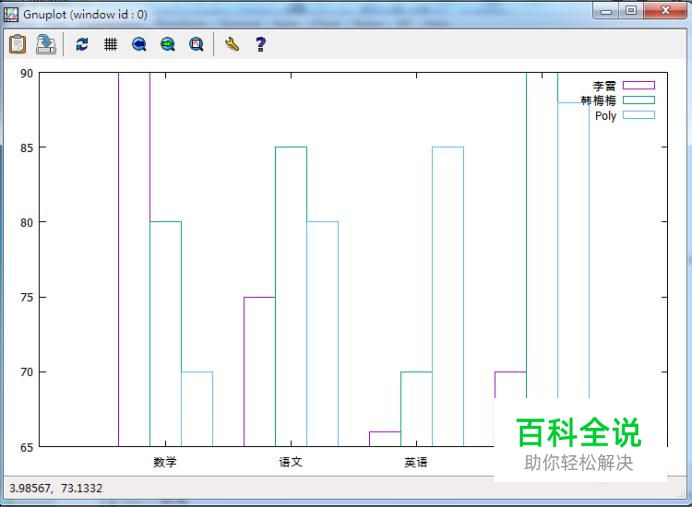Click the 李雷 legend label text

point(604,86)
